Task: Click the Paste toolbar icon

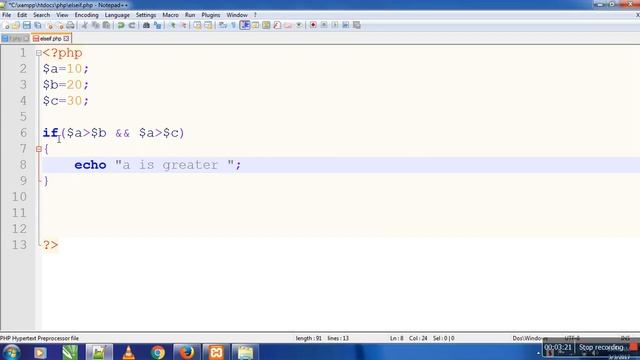Action: coord(106,25)
